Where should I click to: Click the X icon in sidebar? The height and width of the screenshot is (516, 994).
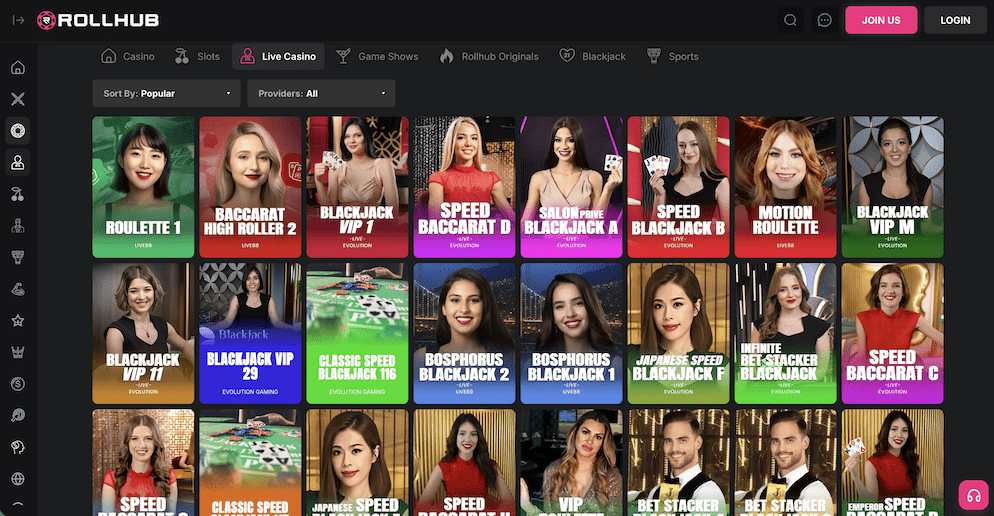(18, 99)
